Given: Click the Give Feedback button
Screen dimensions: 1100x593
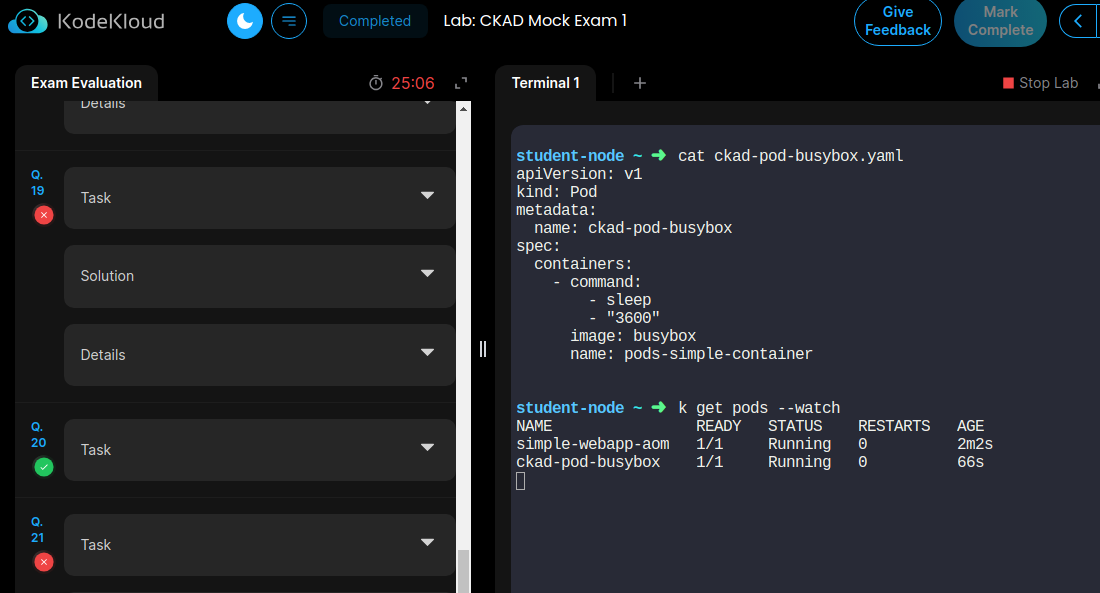Looking at the screenshot, I should 897,21.
